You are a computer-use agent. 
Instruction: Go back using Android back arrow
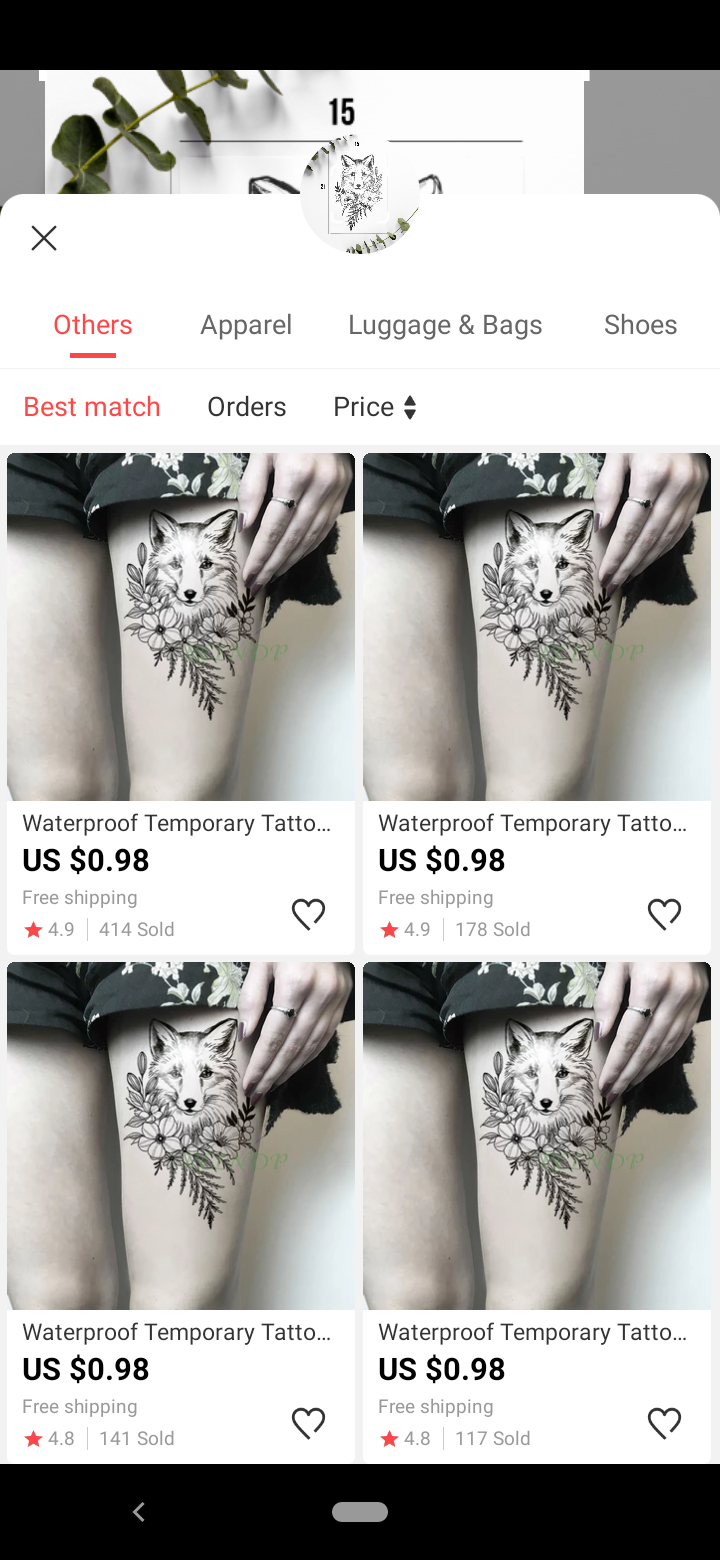coord(139,1512)
